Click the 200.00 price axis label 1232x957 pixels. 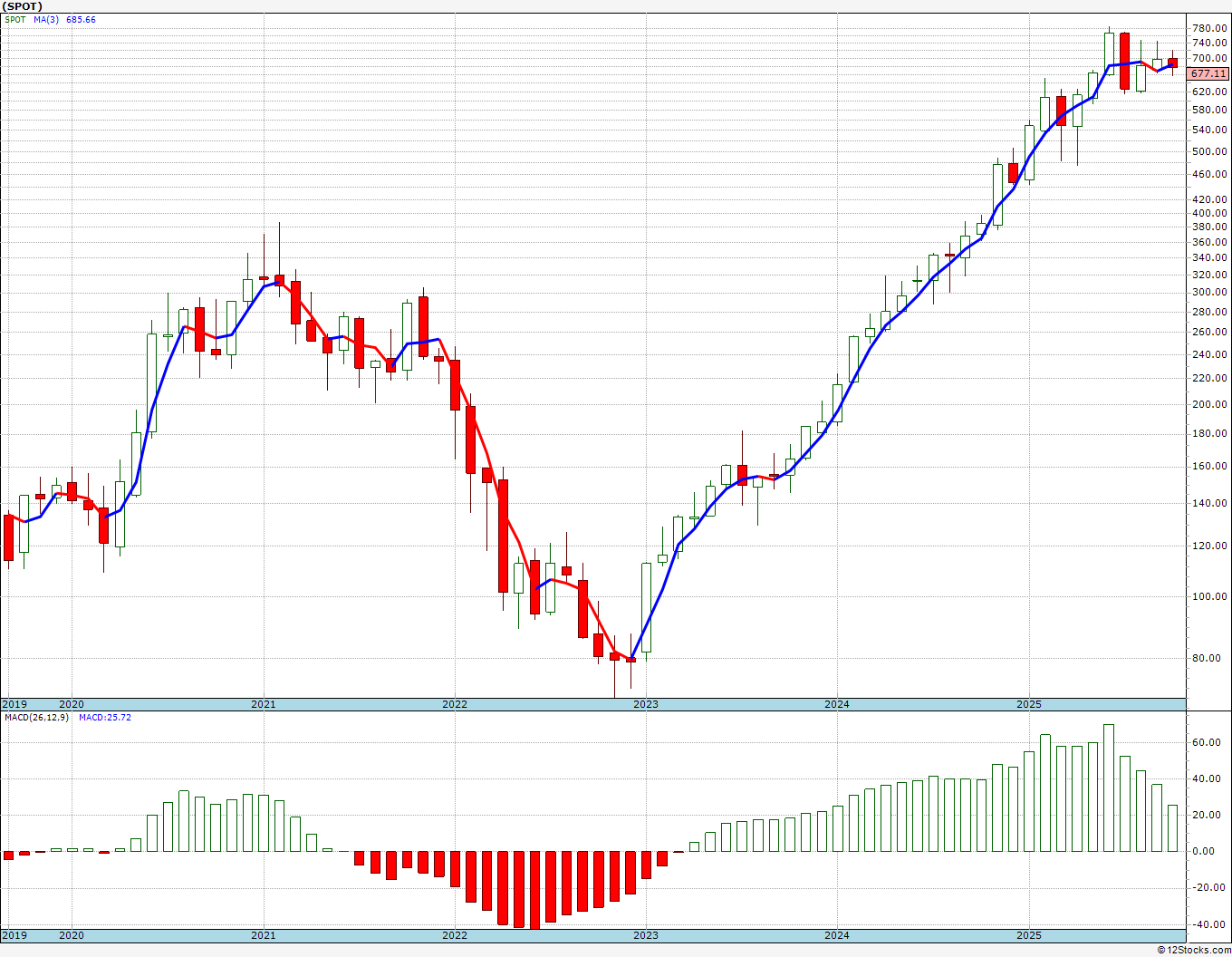pyautogui.click(x=1209, y=404)
